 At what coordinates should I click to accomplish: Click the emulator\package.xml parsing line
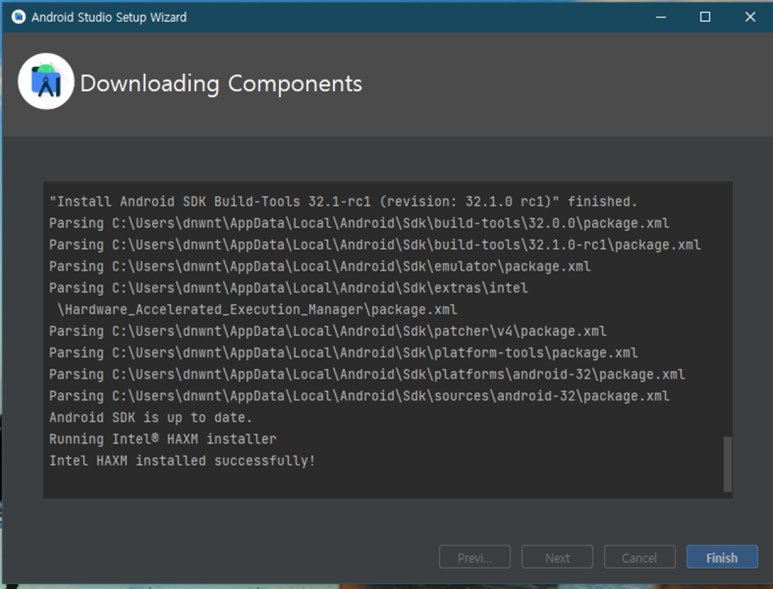coord(320,267)
